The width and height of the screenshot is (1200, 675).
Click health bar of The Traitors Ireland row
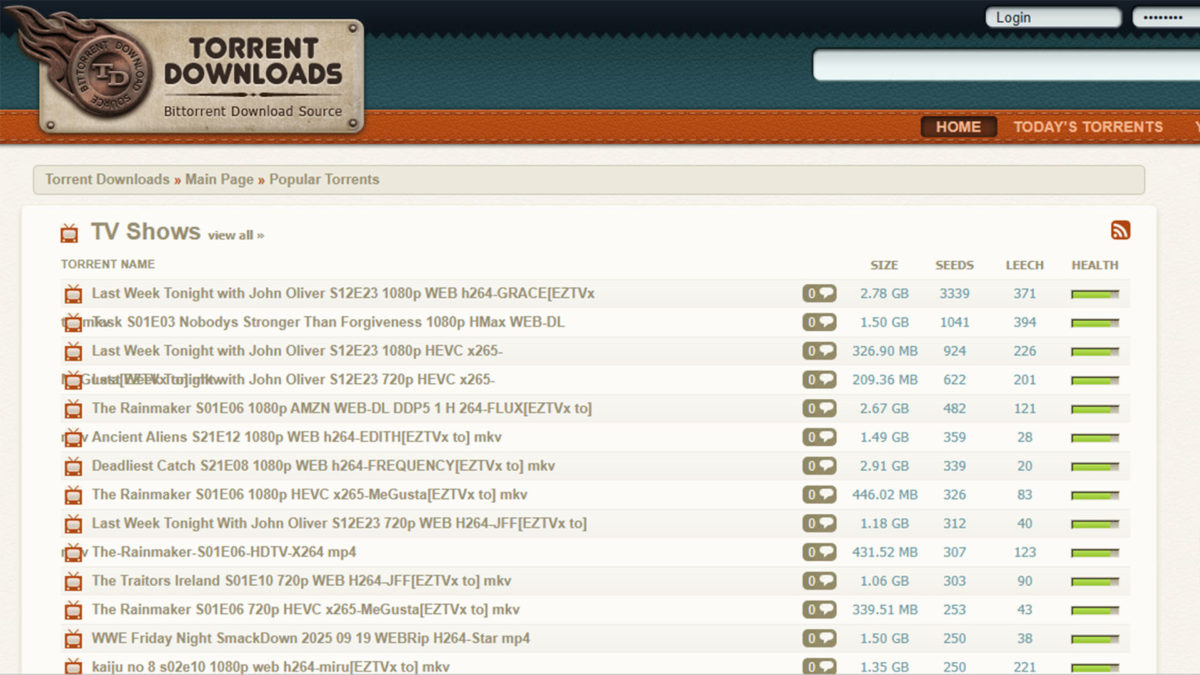(x=1095, y=582)
